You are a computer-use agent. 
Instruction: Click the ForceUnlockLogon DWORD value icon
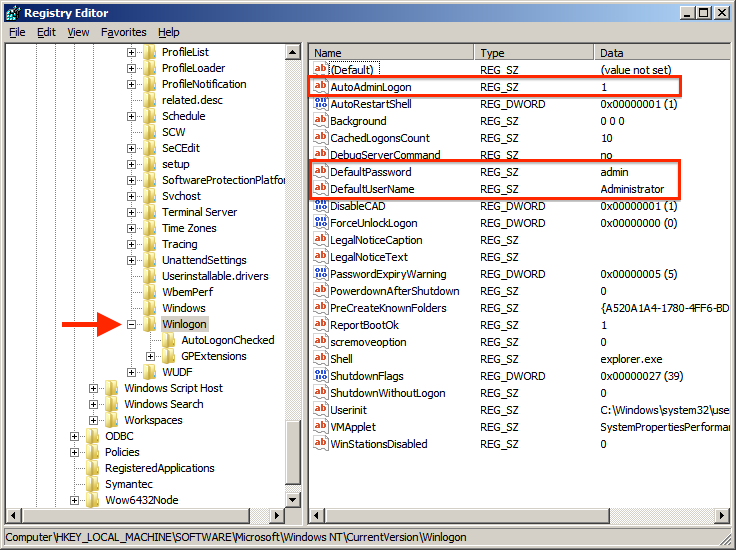click(x=321, y=222)
